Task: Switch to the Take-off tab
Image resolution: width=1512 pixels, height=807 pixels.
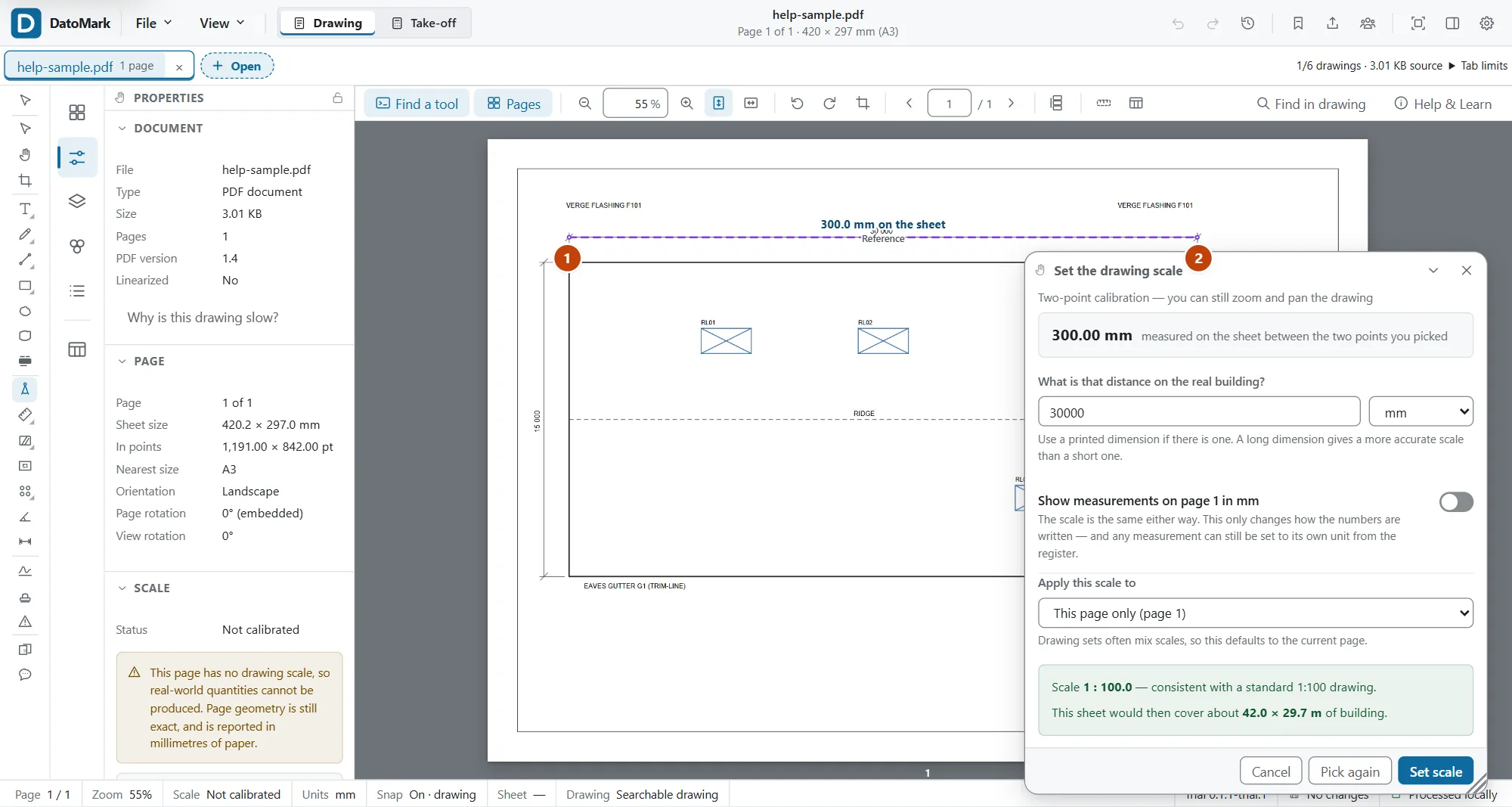Action: coord(424,23)
